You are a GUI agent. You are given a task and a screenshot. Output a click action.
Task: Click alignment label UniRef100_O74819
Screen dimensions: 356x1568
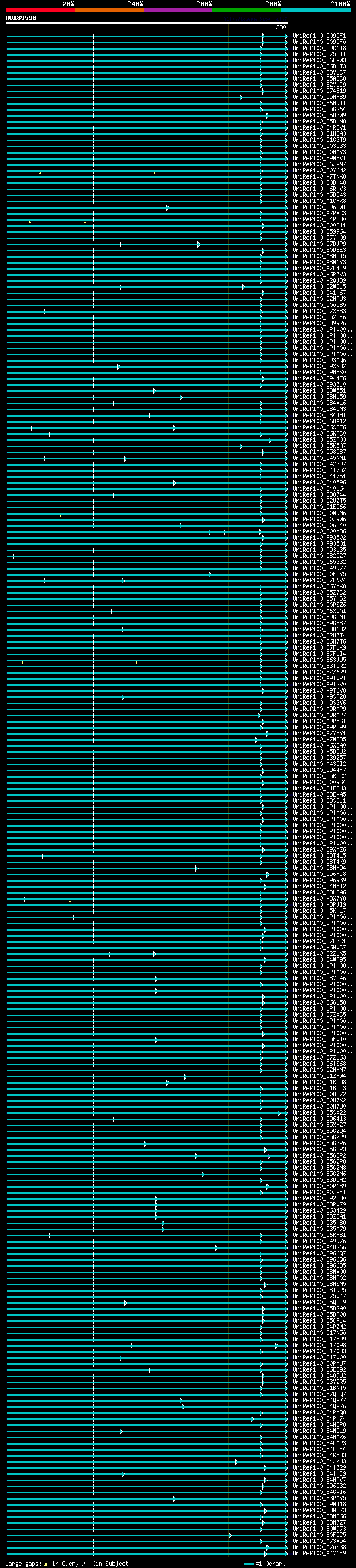tap(319, 91)
